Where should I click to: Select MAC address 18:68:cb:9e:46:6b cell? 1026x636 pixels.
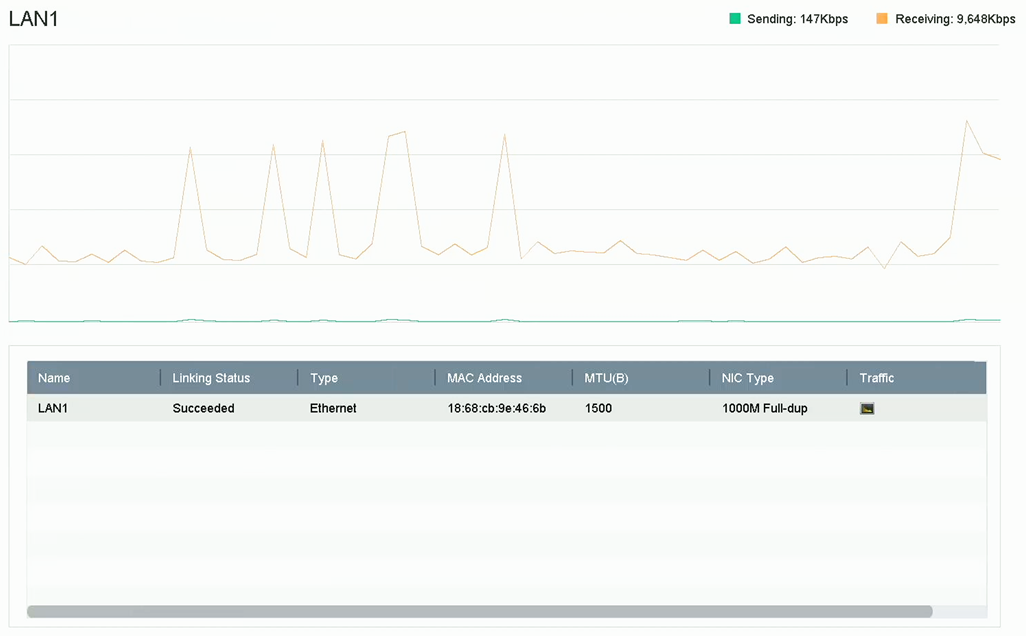pyautogui.click(x=496, y=408)
